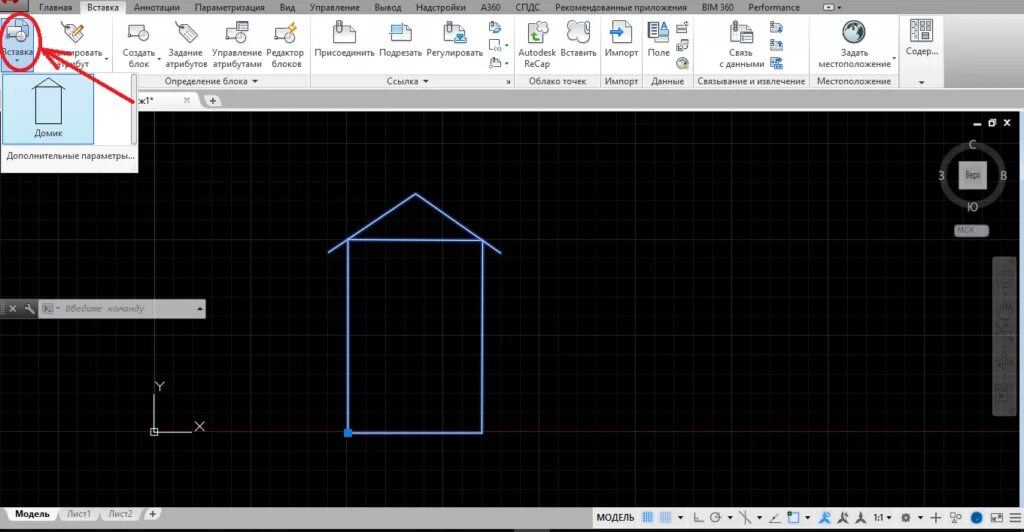Open the Задать местоположение dropdown arrow
This screenshot has width=1024, height=532.
[894, 60]
